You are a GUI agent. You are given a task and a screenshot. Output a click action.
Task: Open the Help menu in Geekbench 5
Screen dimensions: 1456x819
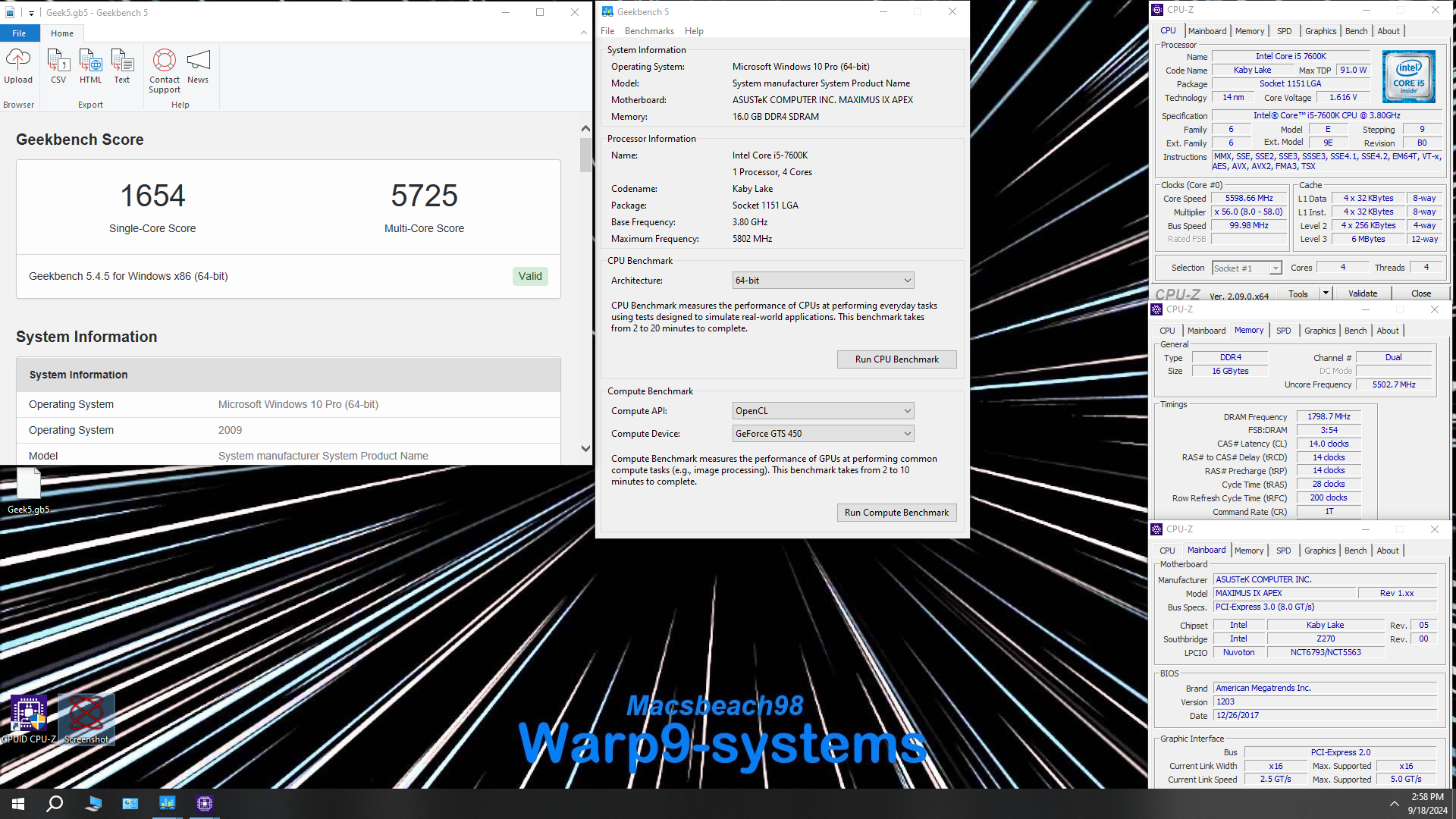pos(694,31)
